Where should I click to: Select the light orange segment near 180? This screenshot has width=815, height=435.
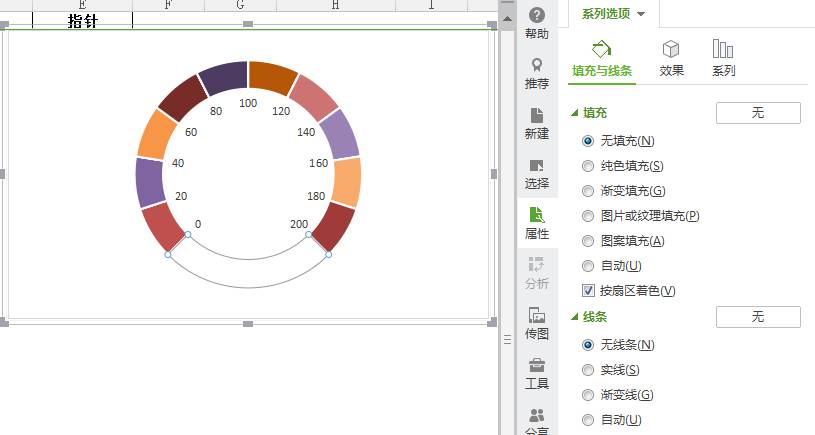coord(347,182)
